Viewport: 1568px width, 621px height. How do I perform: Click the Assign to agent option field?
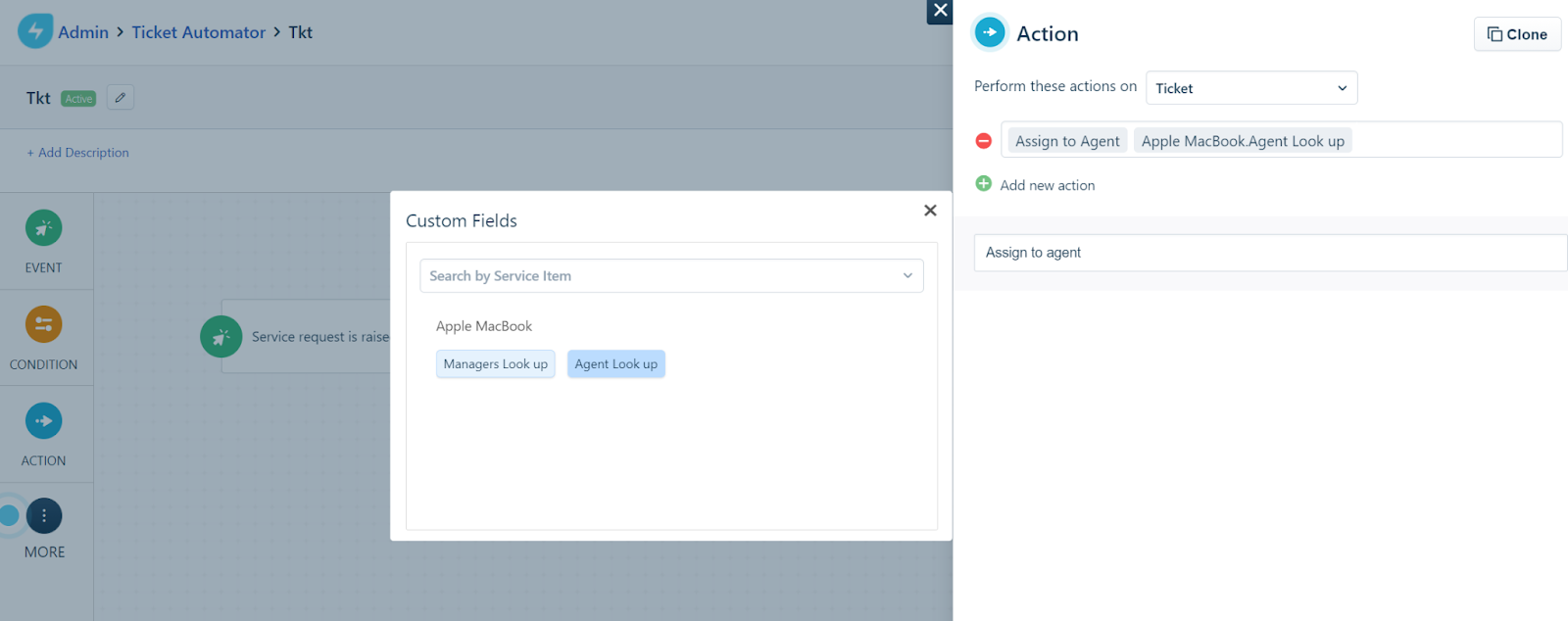point(1270,253)
